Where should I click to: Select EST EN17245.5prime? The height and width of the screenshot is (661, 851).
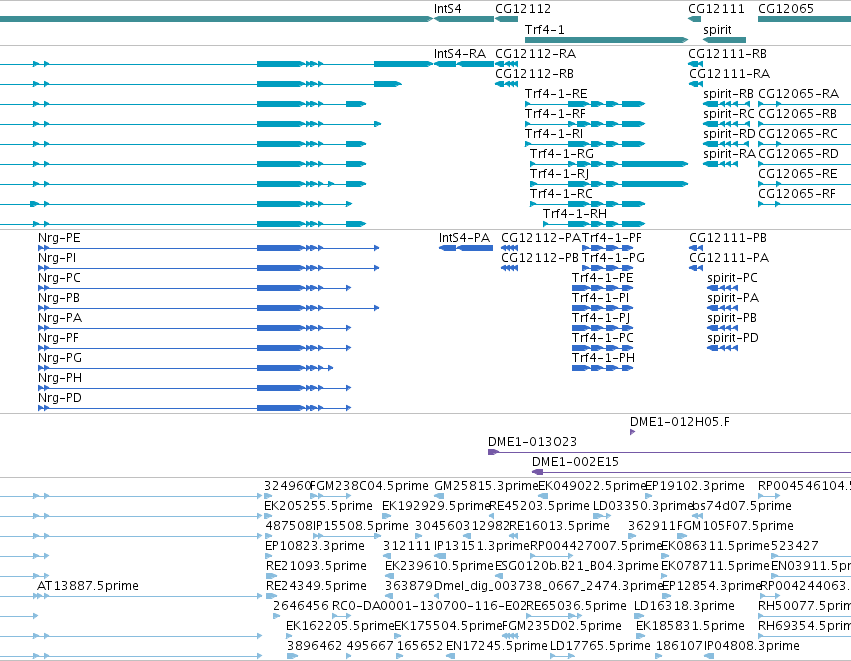[496, 647]
